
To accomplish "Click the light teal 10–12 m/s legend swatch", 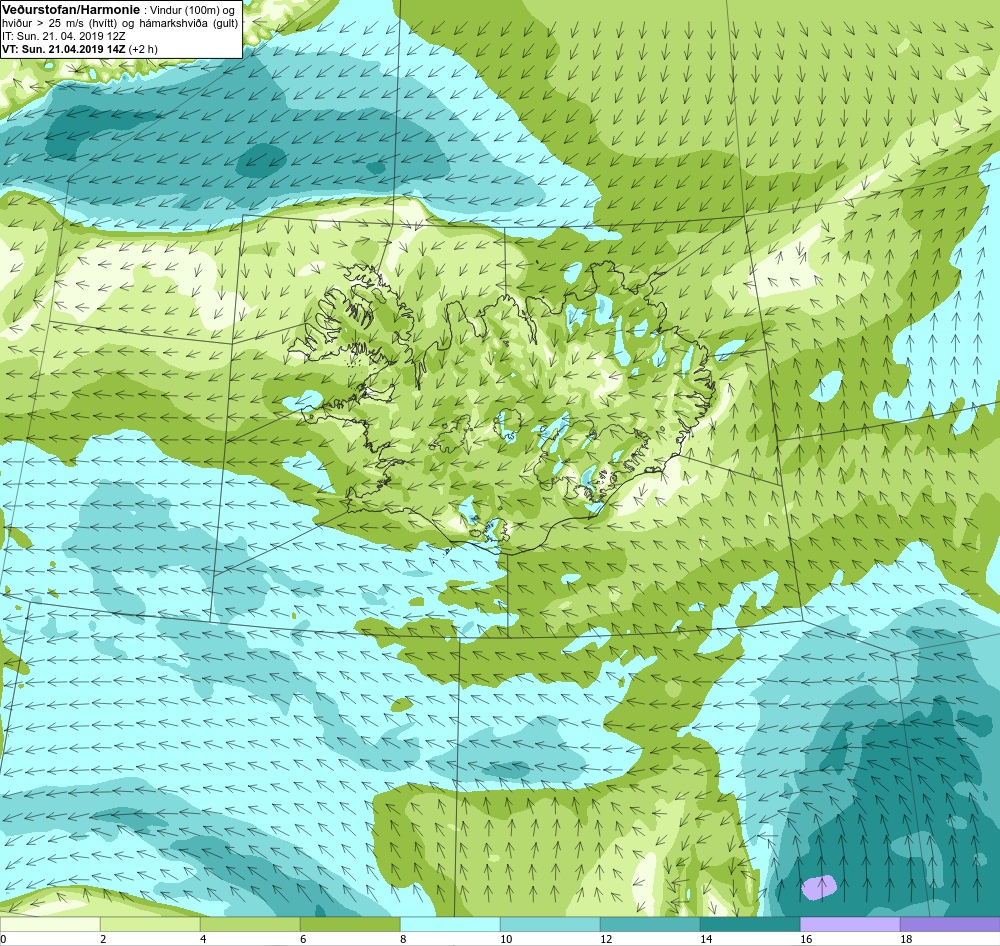I will tap(550, 924).
